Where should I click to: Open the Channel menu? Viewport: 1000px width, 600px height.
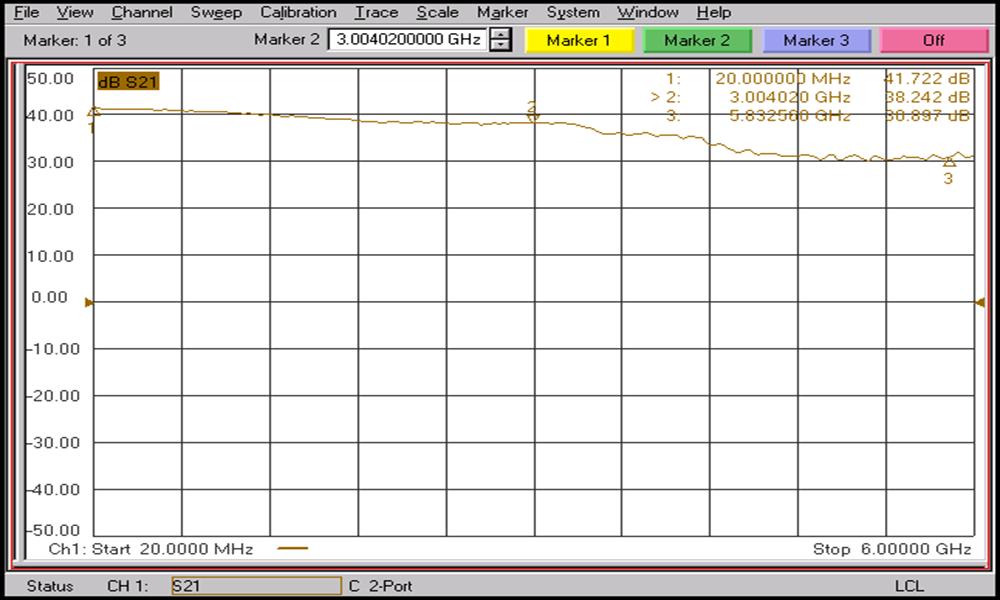[142, 13]
